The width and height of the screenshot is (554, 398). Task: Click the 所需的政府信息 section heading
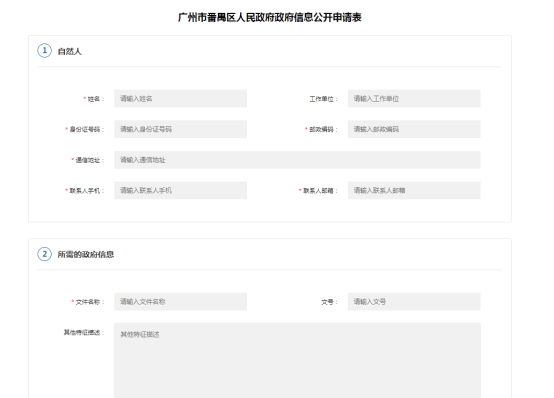86,254
